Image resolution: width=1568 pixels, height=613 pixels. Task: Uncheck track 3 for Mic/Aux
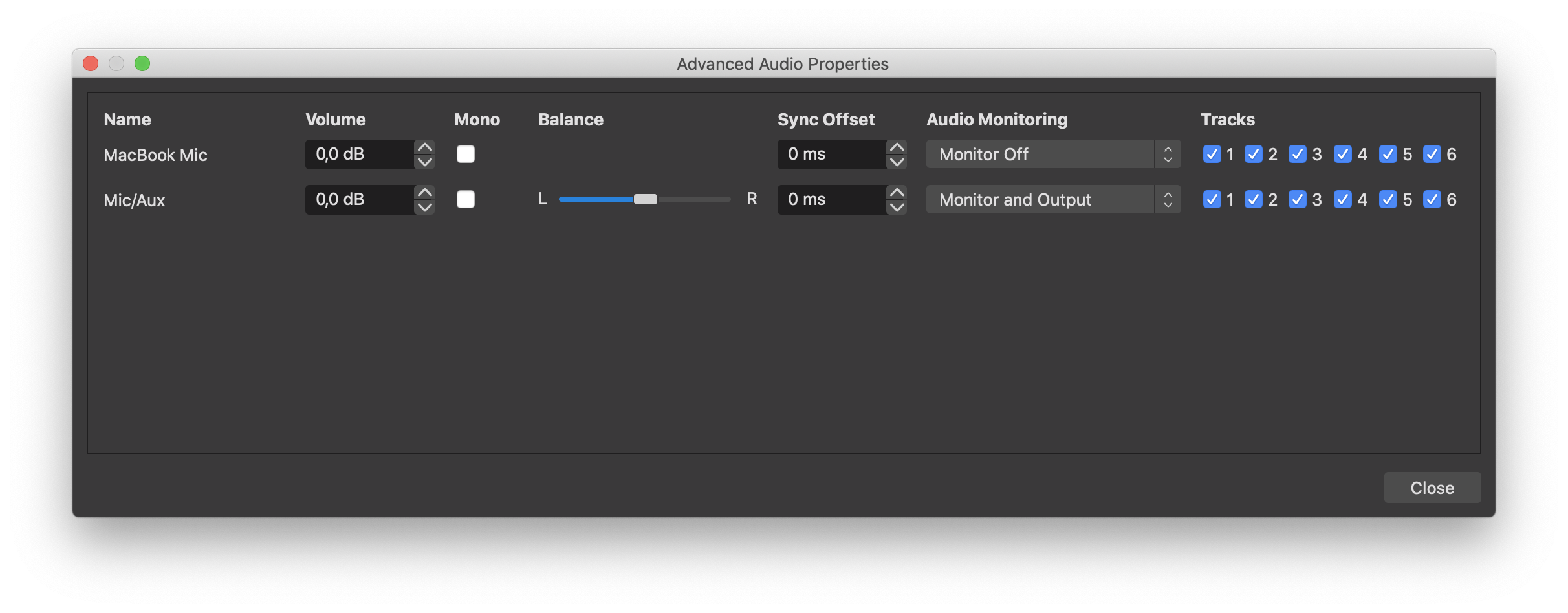1298,199
